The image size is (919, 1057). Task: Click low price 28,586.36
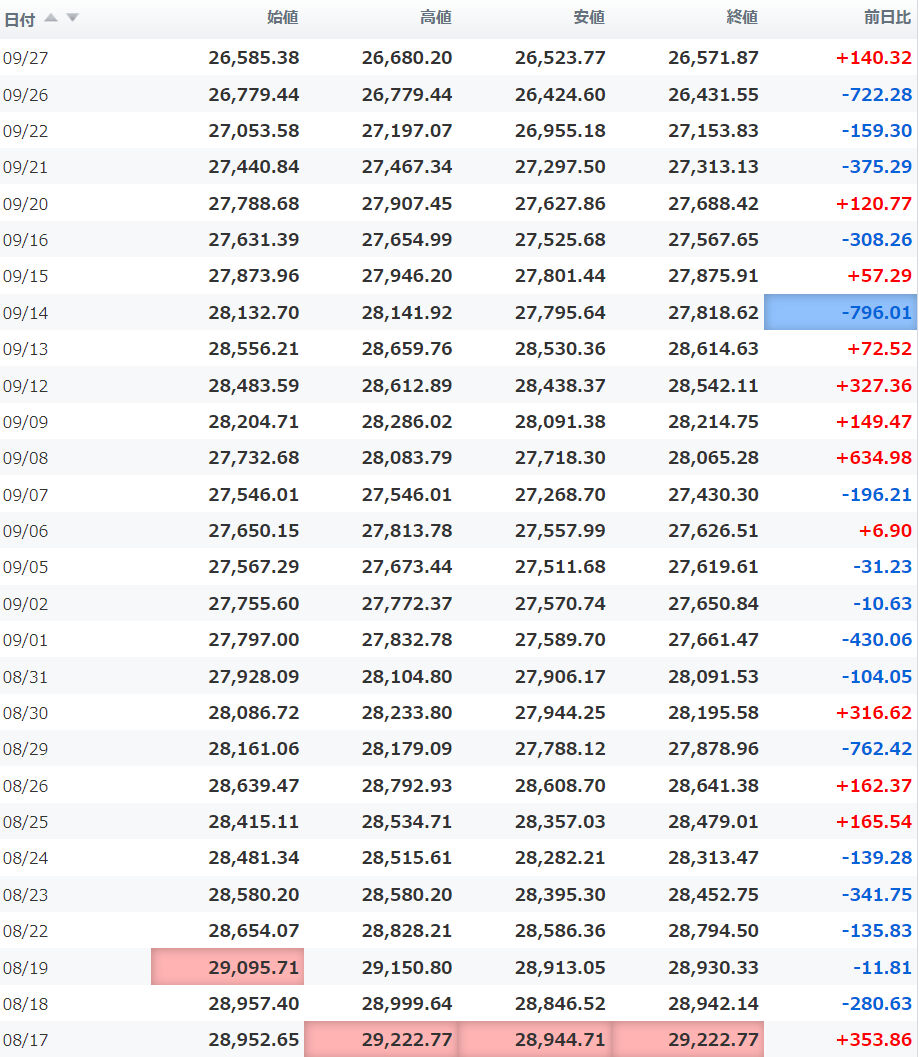[560, 931]
